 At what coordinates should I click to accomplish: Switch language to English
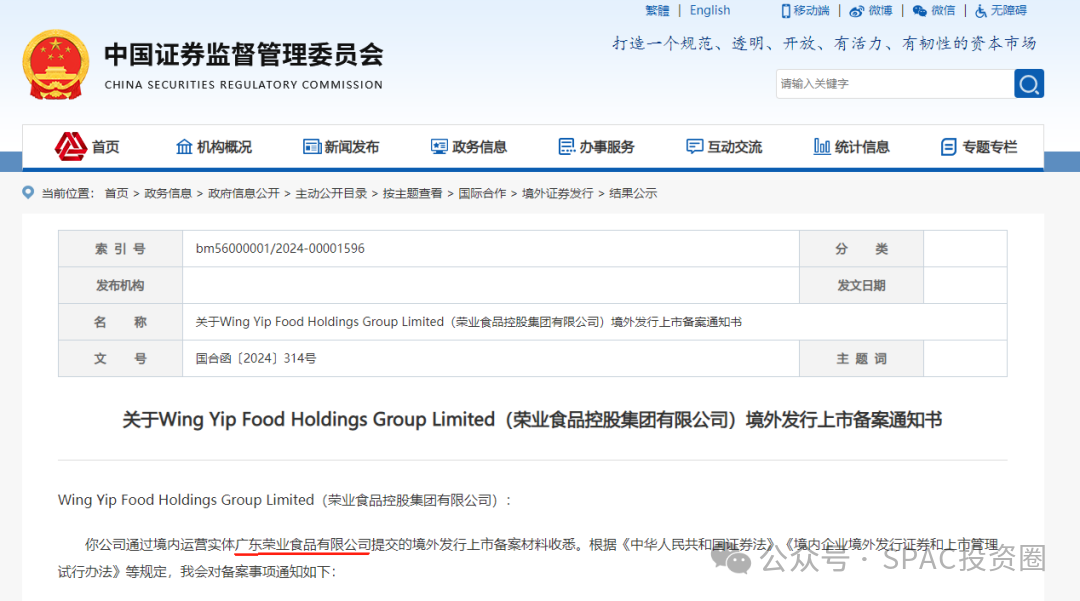pos(709,10)
